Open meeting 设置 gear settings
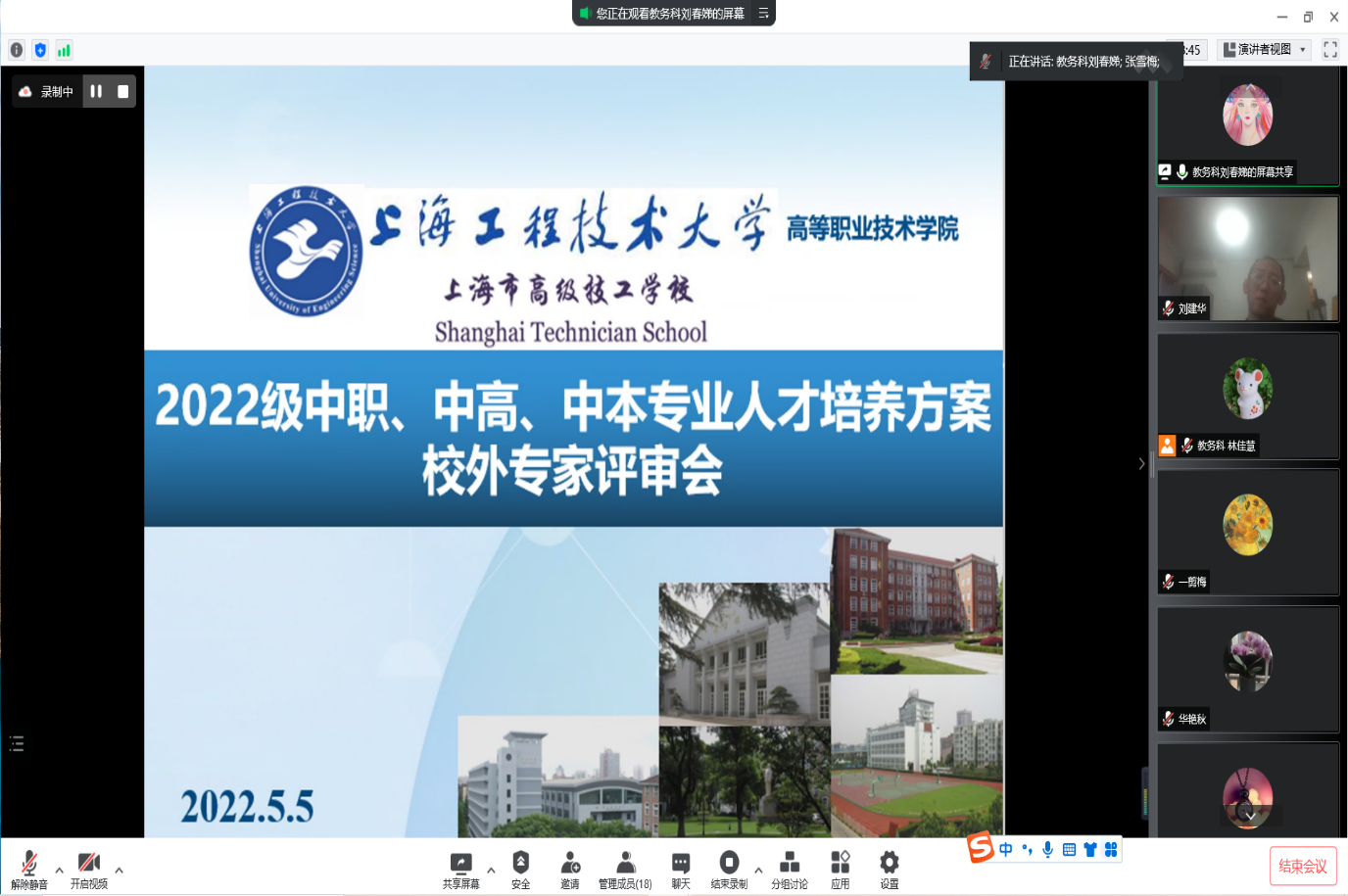Viewport: 1348px width, 896px height. [890, 870]
